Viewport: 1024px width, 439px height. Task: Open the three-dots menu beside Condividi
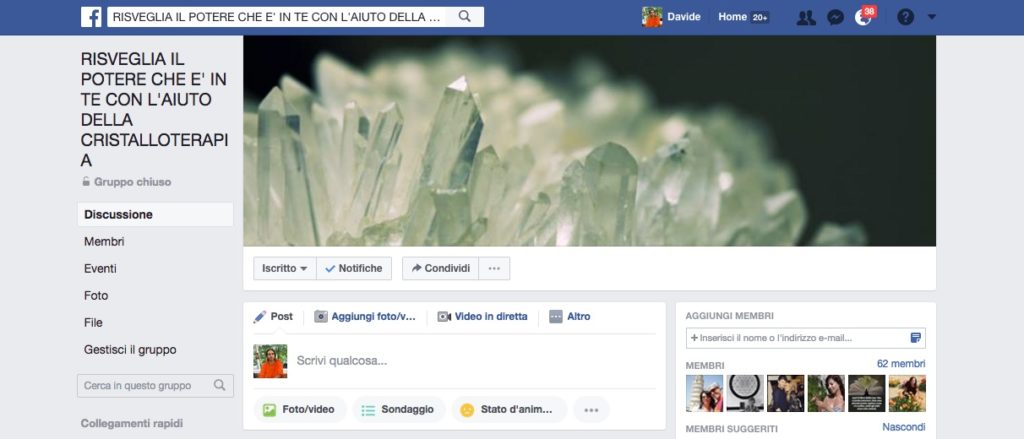click(494, 268)
